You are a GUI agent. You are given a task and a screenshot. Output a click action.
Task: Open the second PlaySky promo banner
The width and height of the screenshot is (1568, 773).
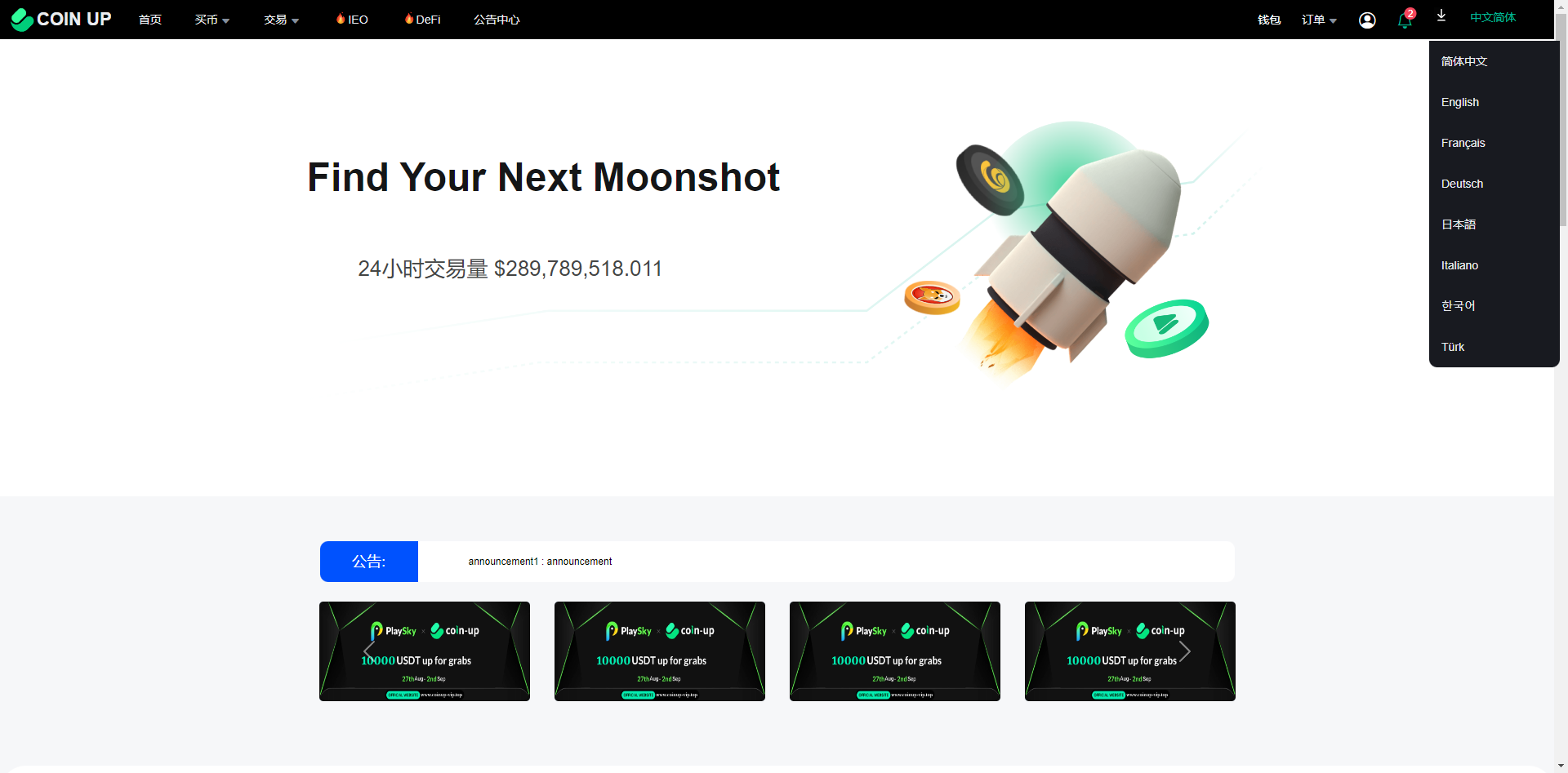(660, 651)
